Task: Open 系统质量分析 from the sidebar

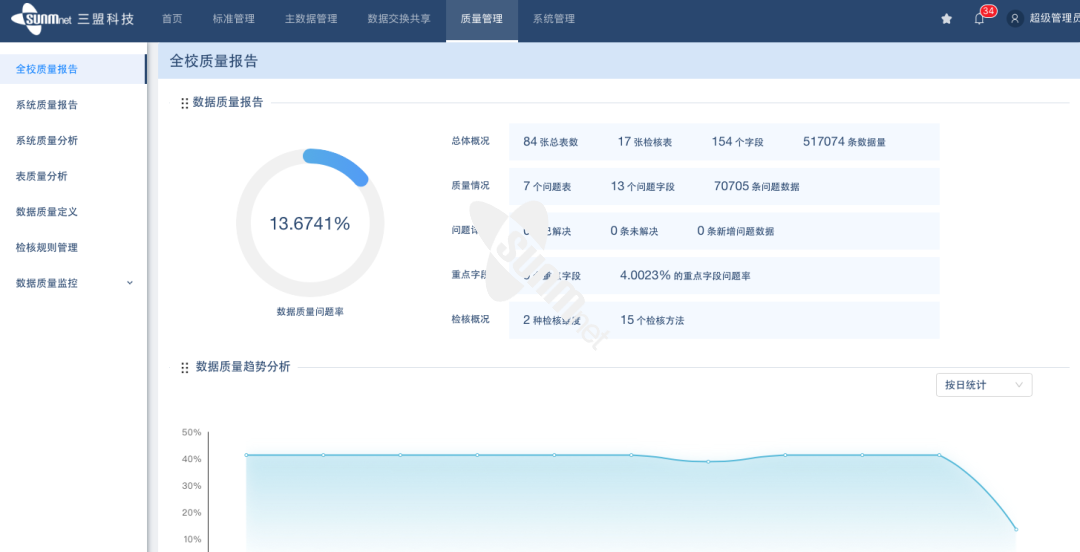Action: click(x=47, y=141)
